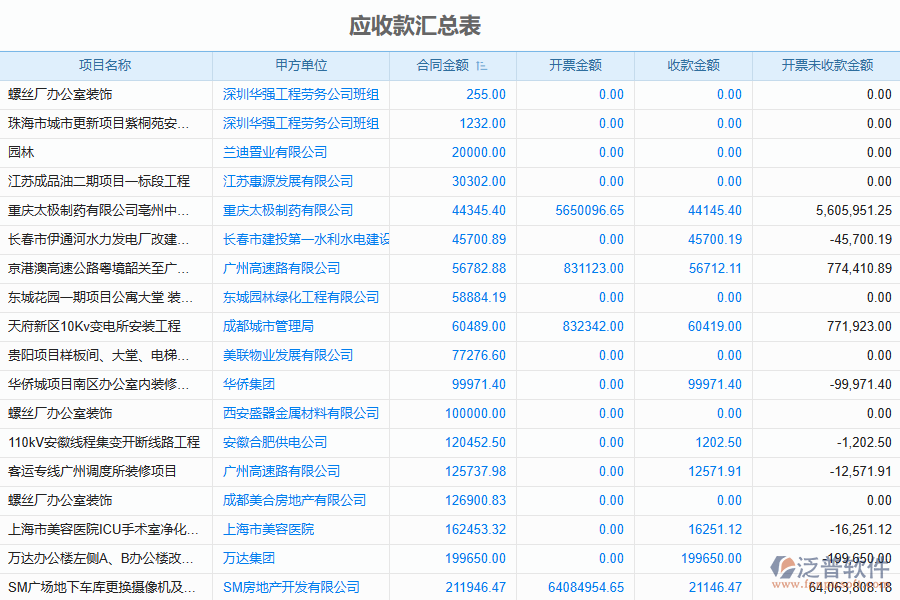Open link 万达集团
The width and height of the screenshot is (900, 600).
(x=249, y=558)
